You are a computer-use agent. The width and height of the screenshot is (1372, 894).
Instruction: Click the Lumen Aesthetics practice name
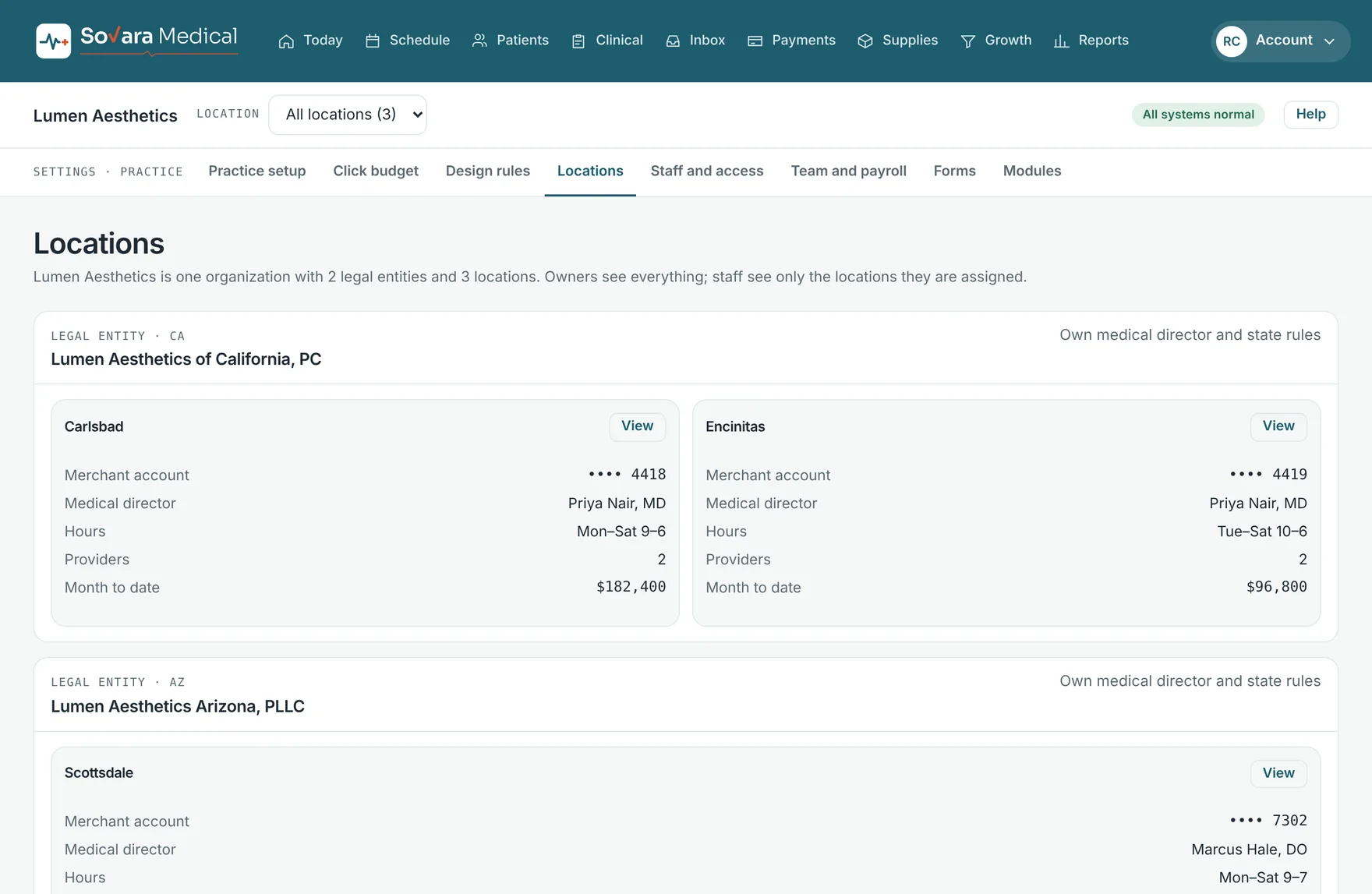click(x=105, y=115)
